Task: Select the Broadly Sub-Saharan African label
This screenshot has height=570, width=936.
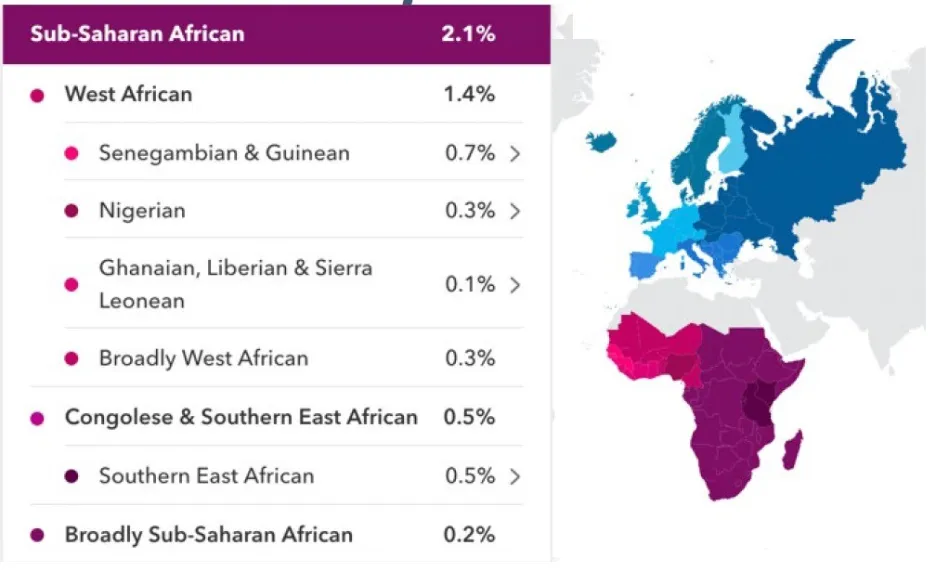Action: (x=208, y=535)
